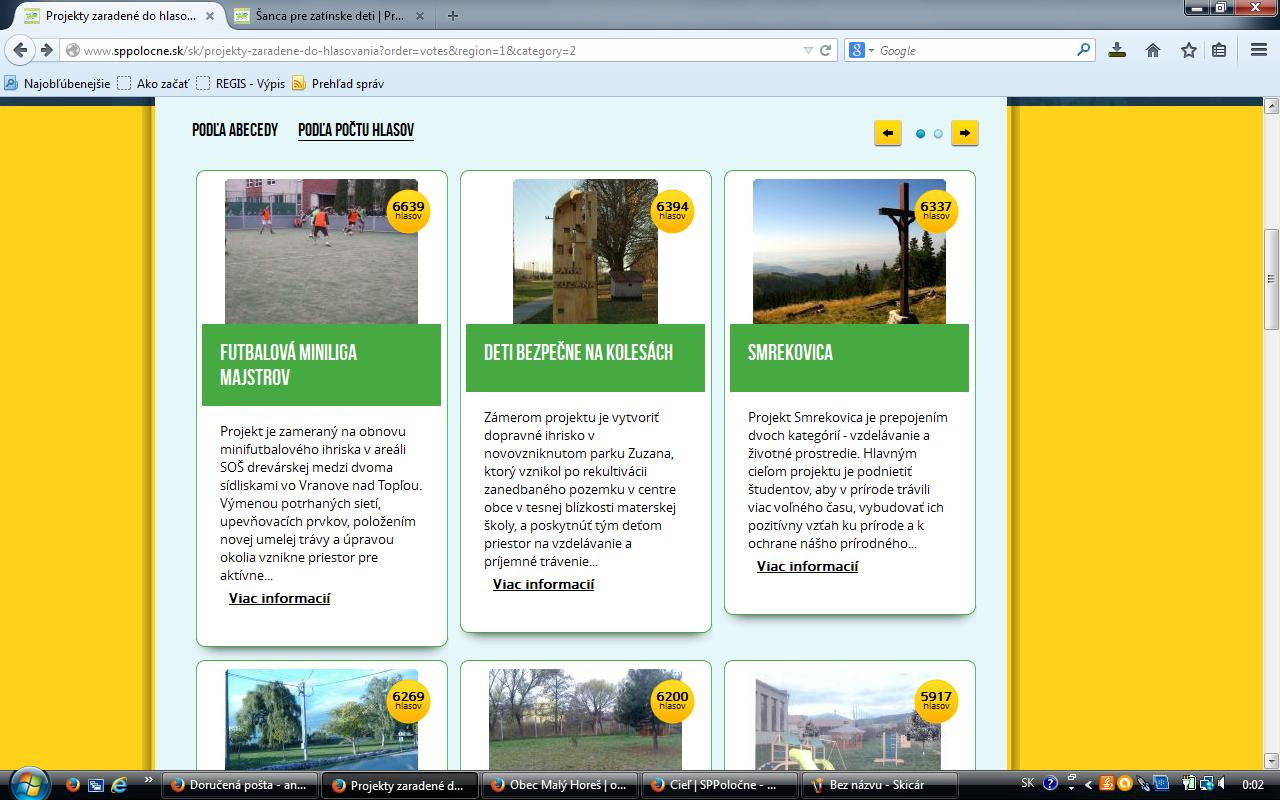Launch Internet Explorer from quick launch

coord(119,785)
